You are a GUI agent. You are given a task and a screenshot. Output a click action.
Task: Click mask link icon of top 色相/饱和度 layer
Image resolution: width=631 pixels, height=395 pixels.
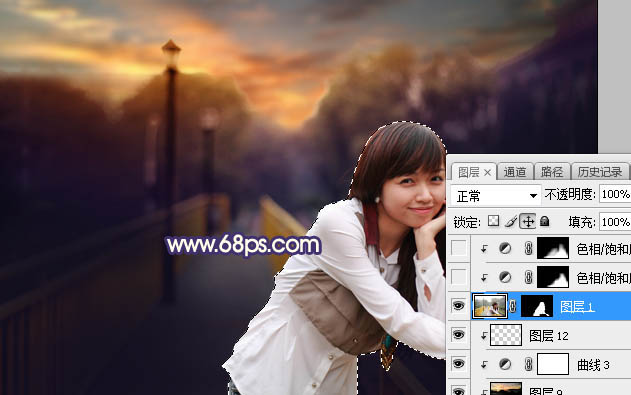[528, 249]
